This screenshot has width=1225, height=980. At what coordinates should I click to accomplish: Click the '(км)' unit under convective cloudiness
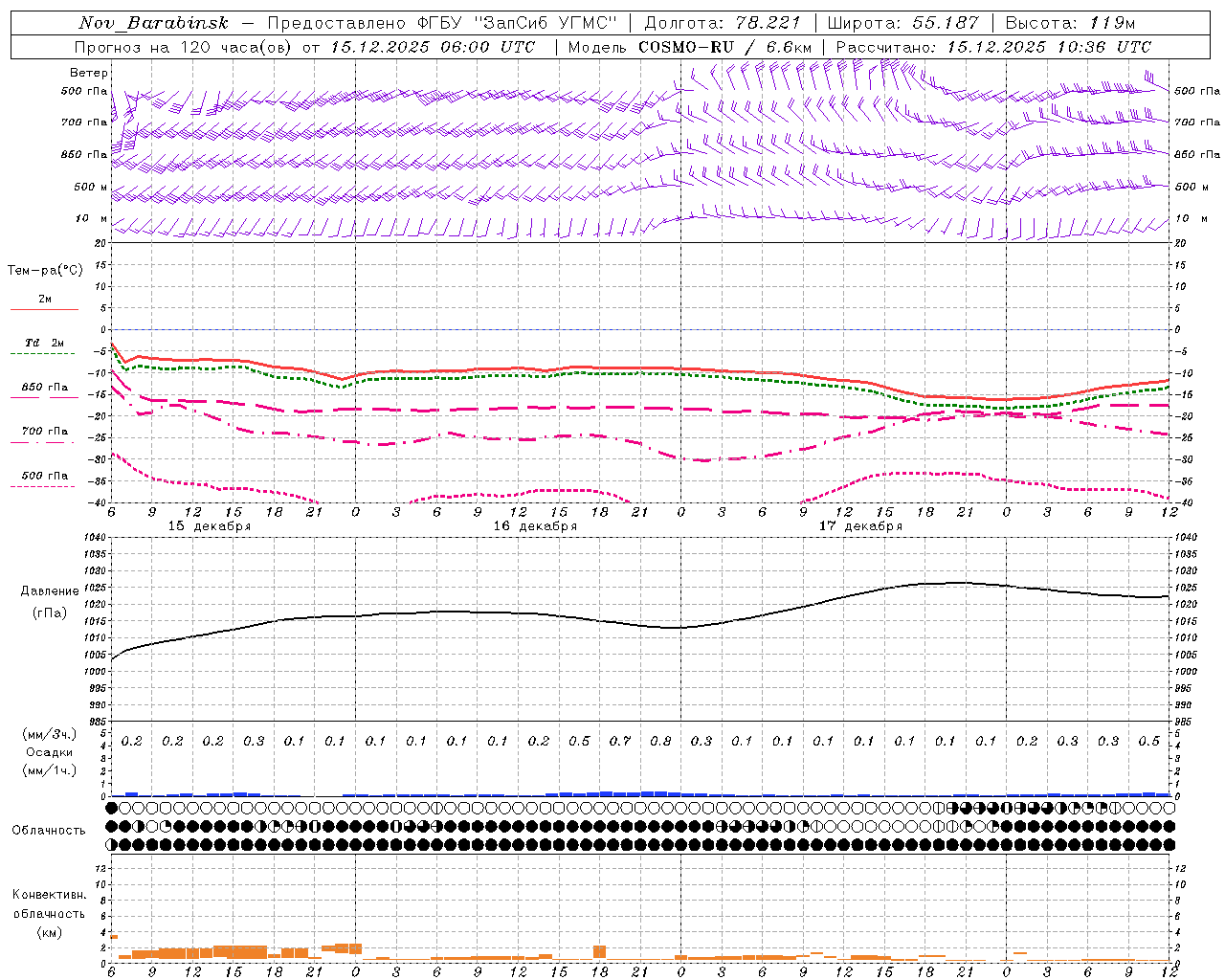point(49,932)
